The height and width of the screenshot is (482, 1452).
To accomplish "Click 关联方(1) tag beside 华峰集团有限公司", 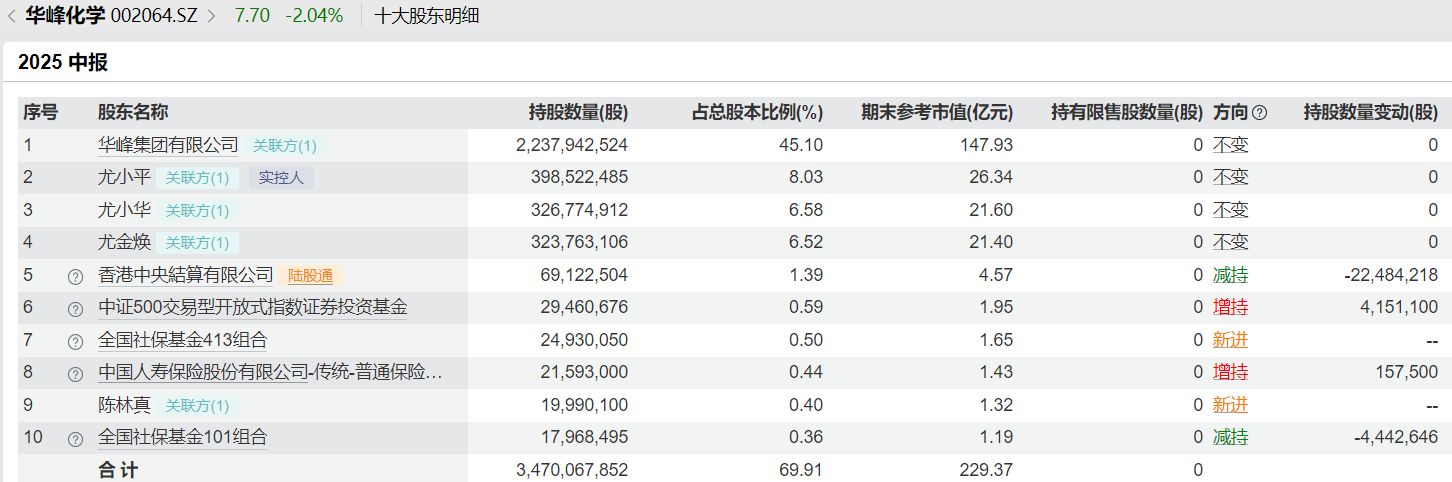I will (x=284, y=146).
